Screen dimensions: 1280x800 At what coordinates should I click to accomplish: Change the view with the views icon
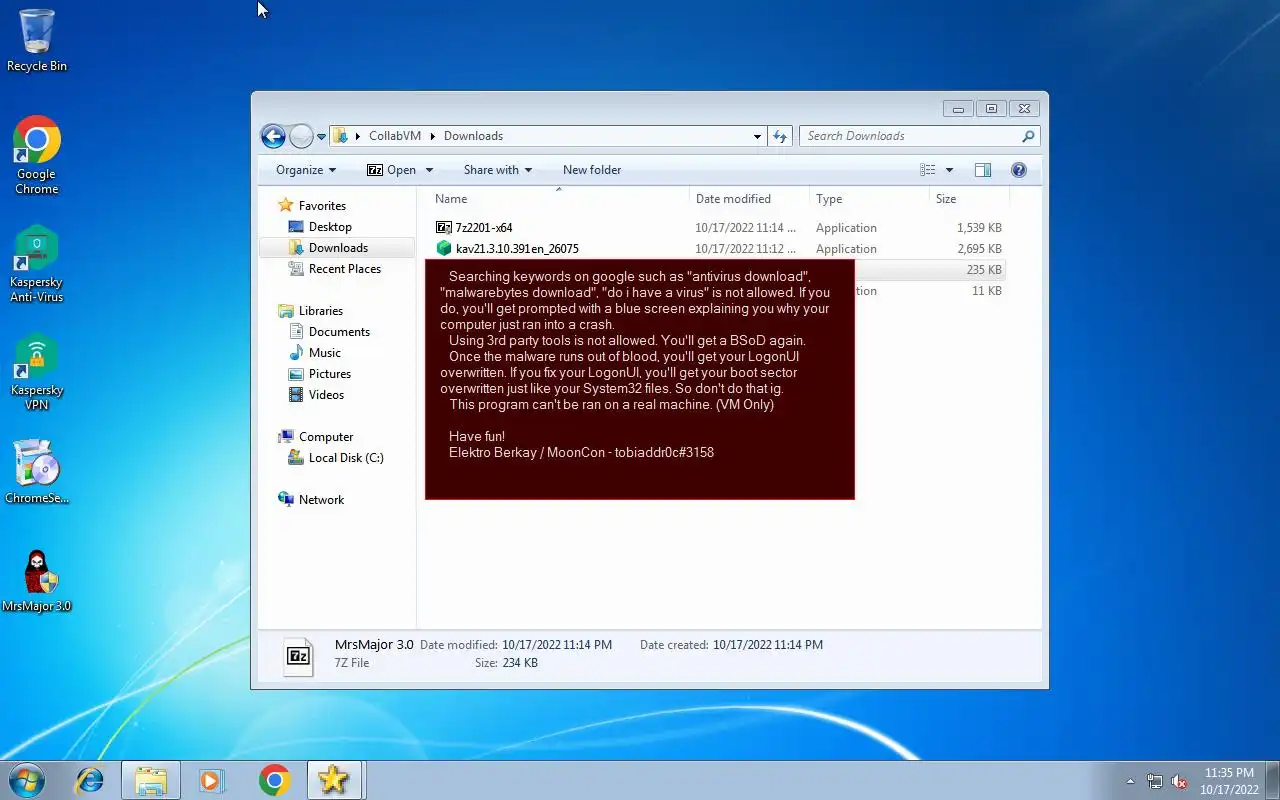[x=927, y=170]
